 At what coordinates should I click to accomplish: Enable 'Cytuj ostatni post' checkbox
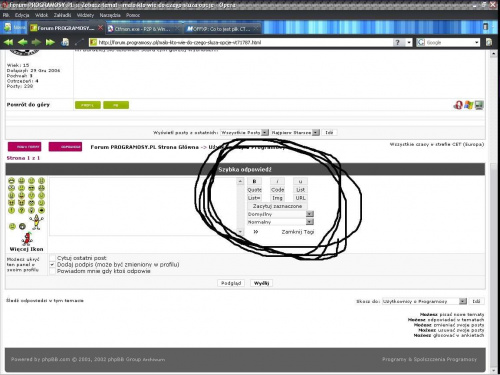52,258
